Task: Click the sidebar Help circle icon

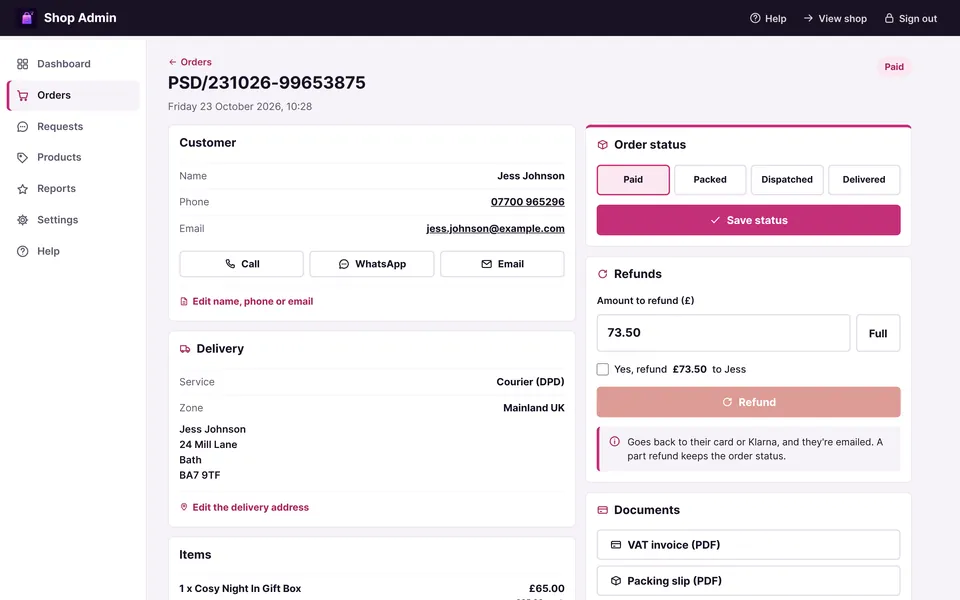Action: click(23, 251)
